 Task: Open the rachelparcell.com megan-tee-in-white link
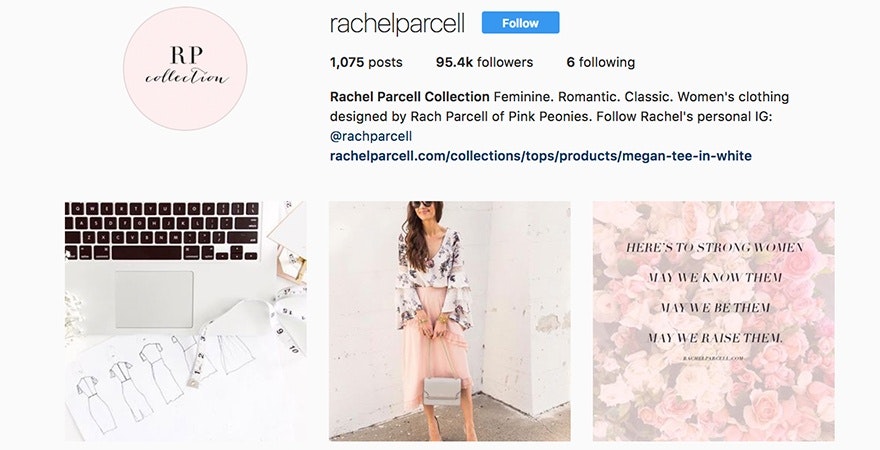pyautogui.click(x=540, y=156)
